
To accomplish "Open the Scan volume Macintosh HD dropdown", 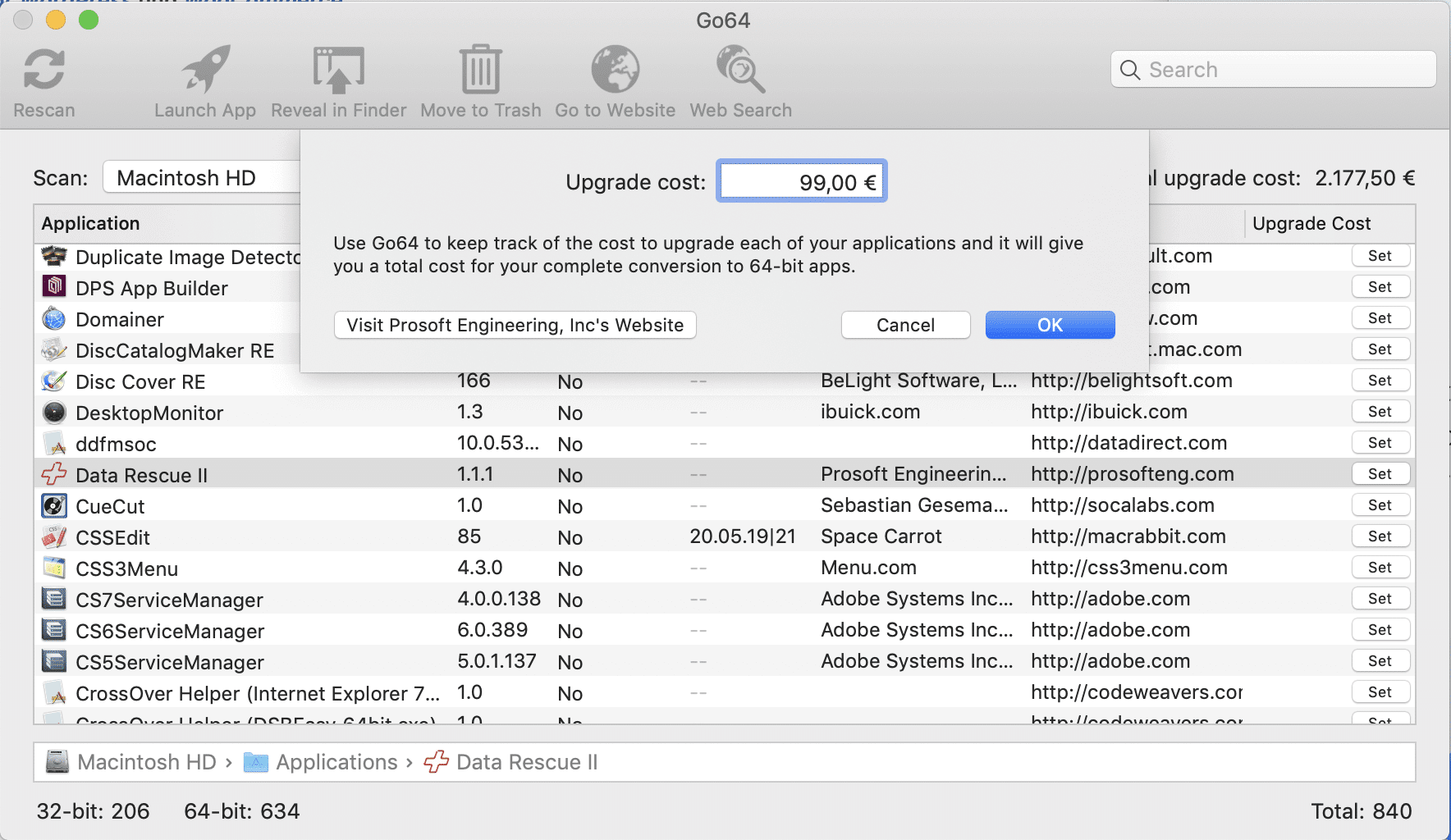I will [201, 177].
